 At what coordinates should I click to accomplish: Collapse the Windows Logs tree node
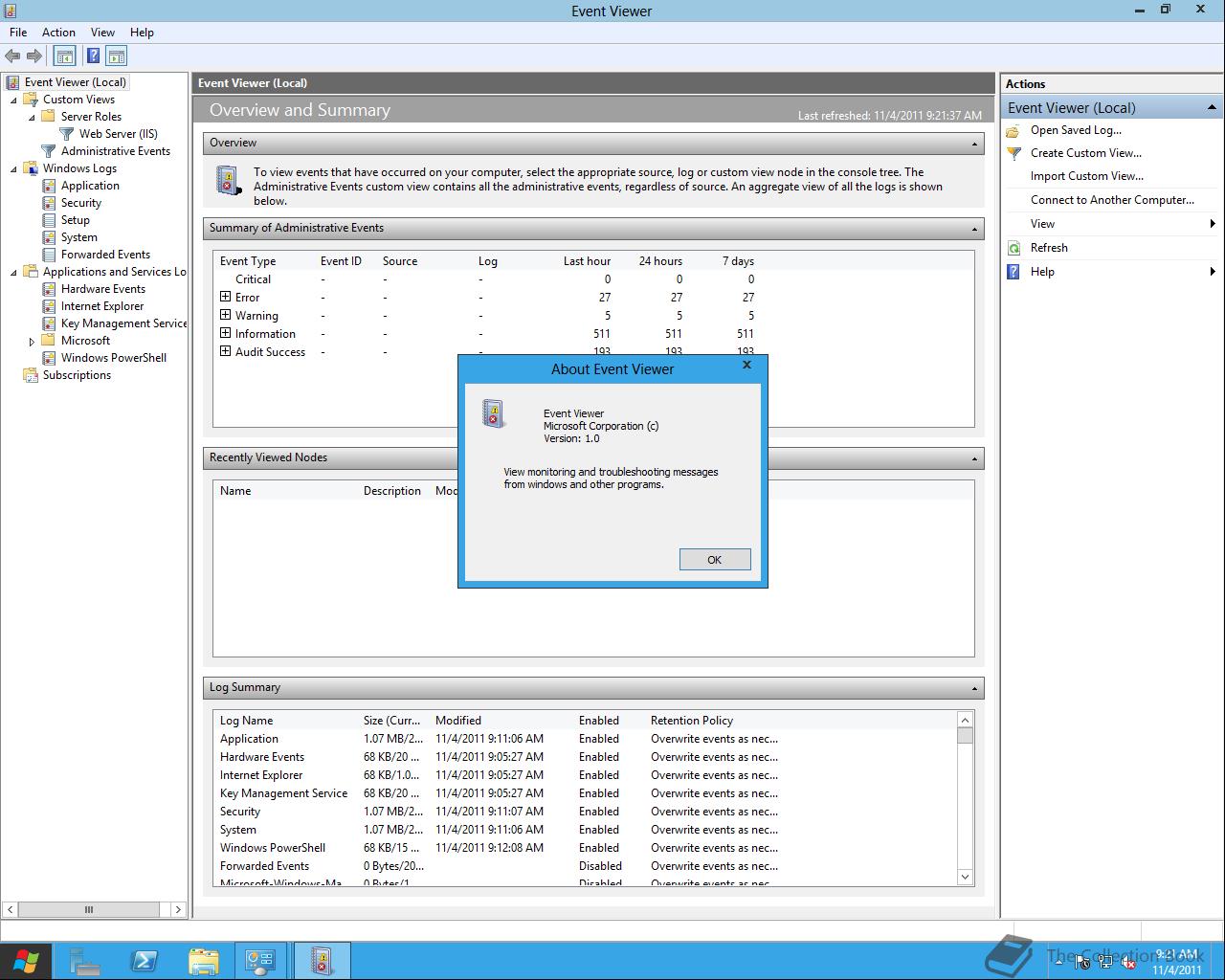[13, 168]
